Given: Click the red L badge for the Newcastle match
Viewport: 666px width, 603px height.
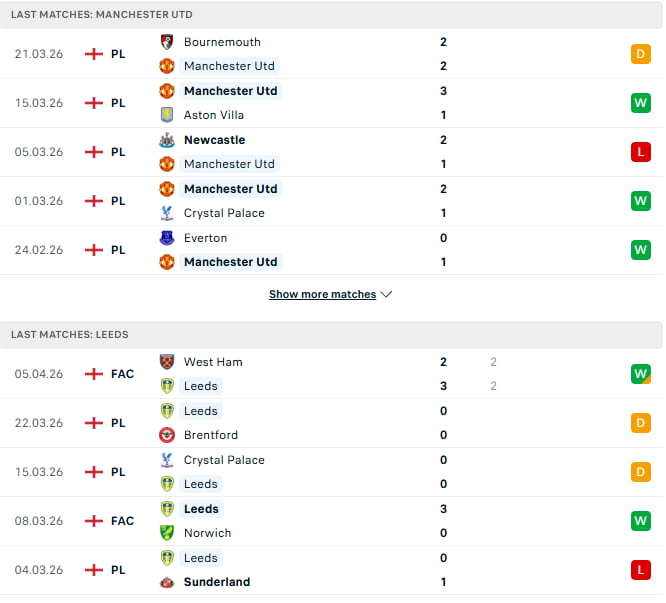Looking at the screenshot, I should pyautogui.click(x=641, y=152).
